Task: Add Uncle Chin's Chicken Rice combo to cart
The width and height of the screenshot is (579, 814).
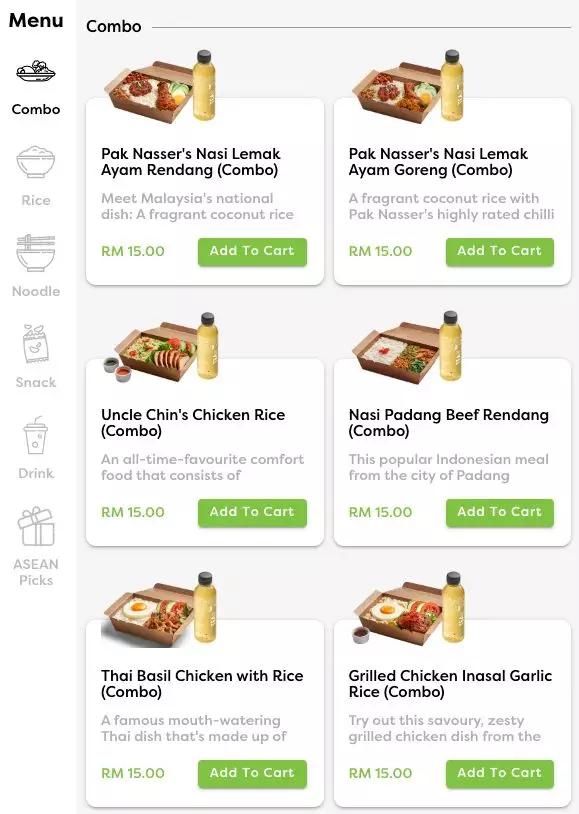Action: [x=252, y=513]
